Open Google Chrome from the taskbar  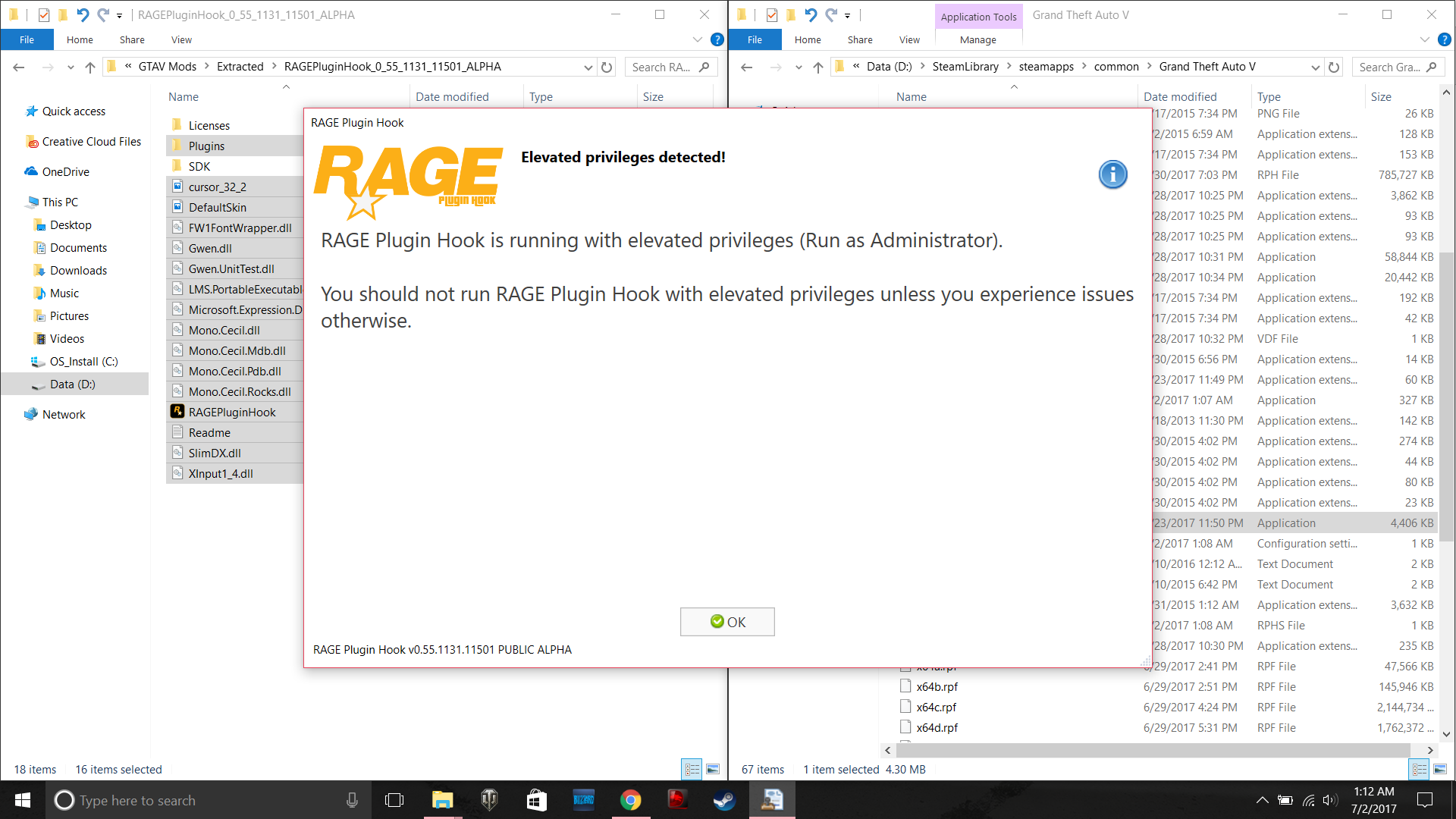tap(630, 800)
